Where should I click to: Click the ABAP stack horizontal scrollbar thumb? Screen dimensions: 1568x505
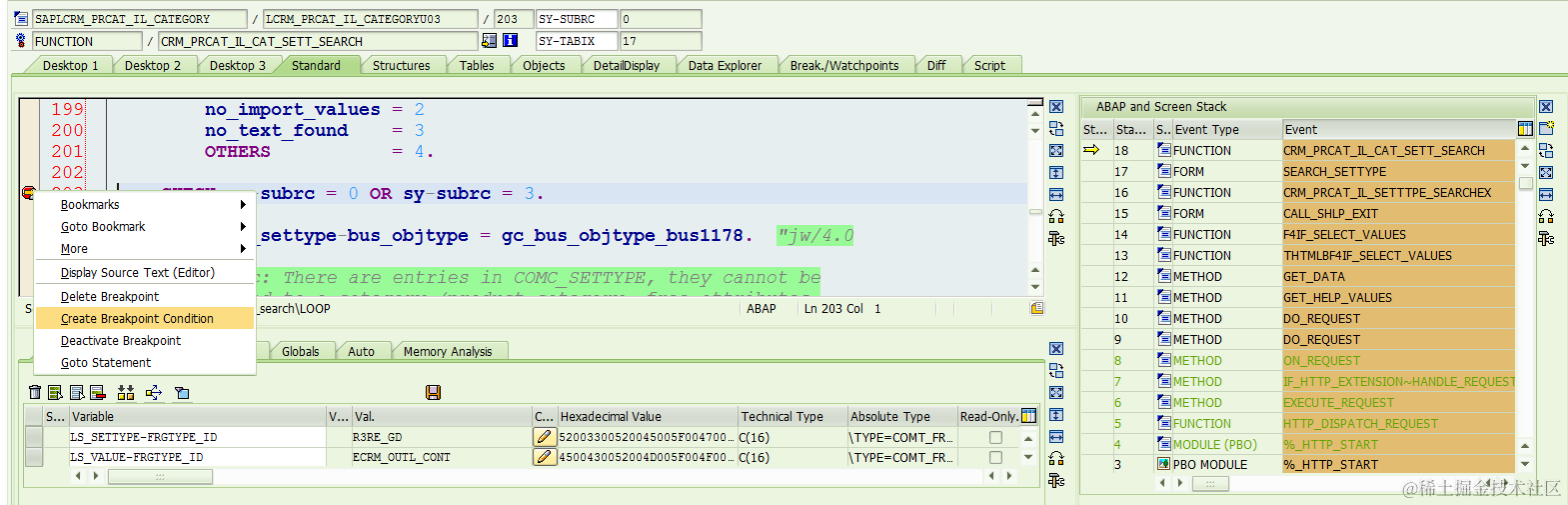[x=1210, y=484]
